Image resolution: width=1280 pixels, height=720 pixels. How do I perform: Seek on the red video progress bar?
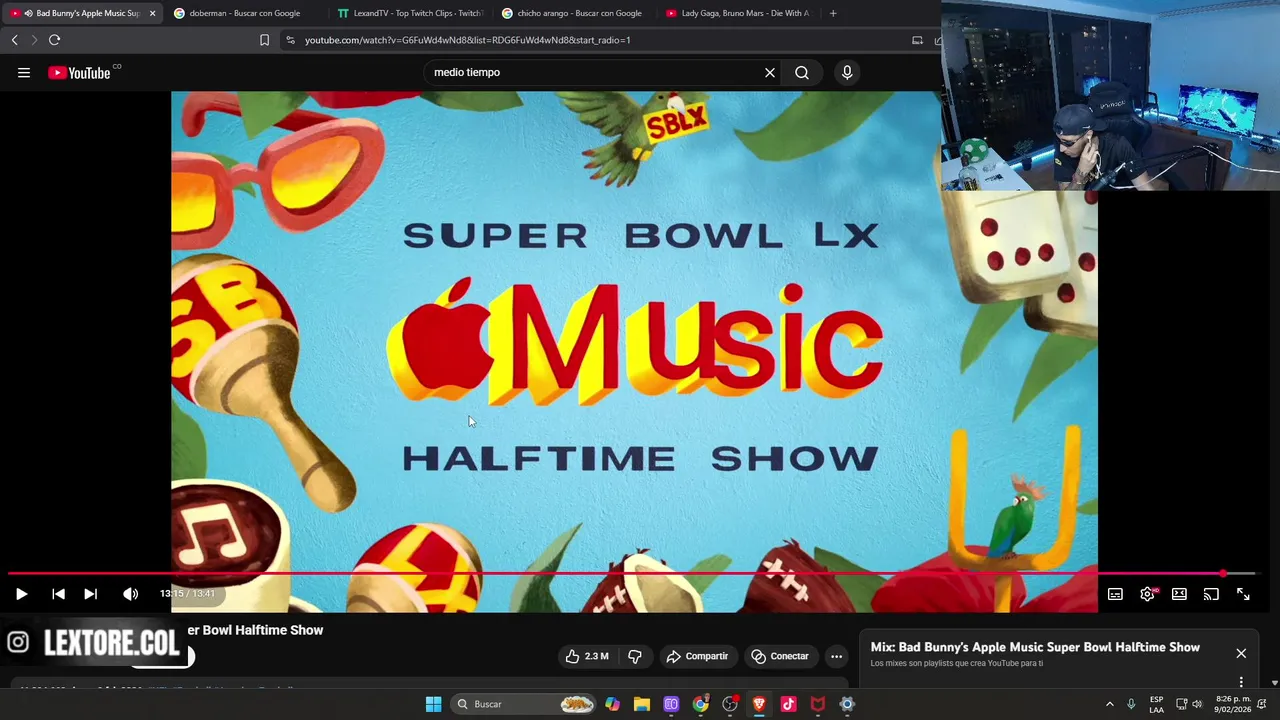(630, 574)
